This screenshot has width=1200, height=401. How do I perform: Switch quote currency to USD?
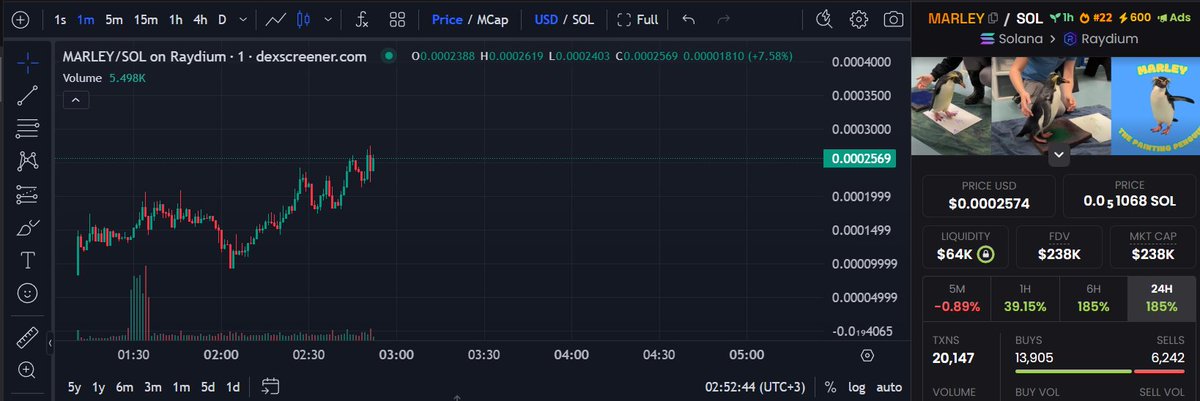(546, 19)
